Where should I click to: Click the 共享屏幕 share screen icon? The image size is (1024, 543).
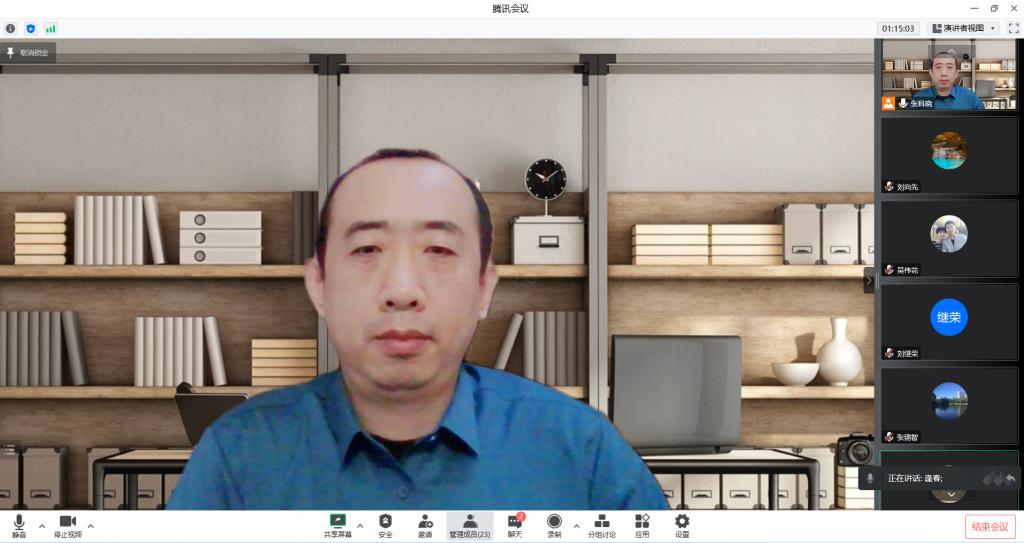point(337,524)
